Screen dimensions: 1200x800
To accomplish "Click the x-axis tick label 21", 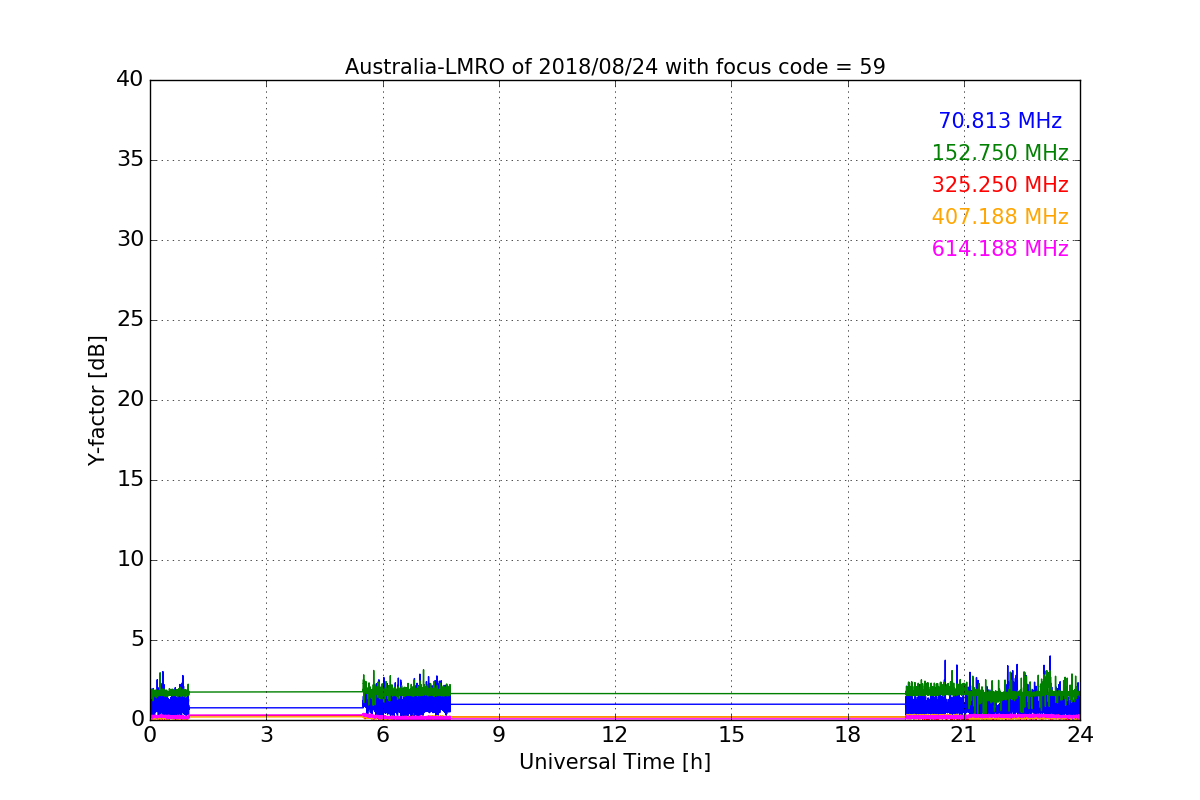I will [964, 735].
